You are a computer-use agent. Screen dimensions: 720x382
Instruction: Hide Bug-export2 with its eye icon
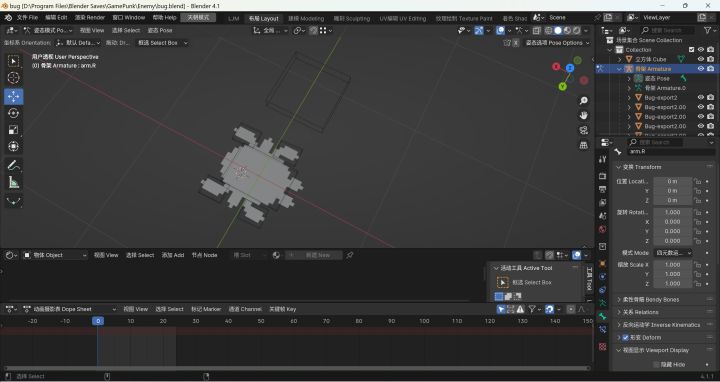point(701,97)
